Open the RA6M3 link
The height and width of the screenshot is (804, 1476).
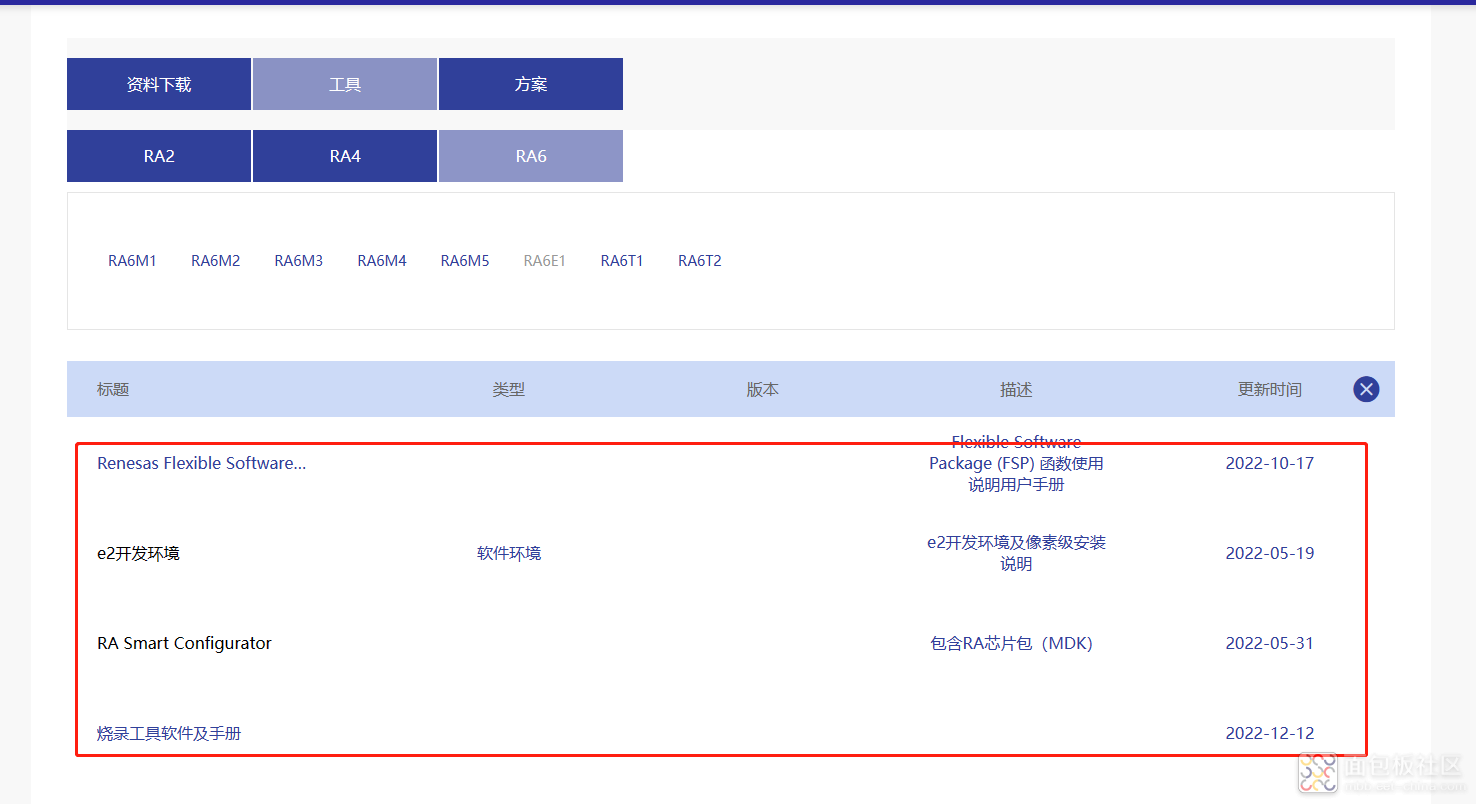[x=299, y=261]
